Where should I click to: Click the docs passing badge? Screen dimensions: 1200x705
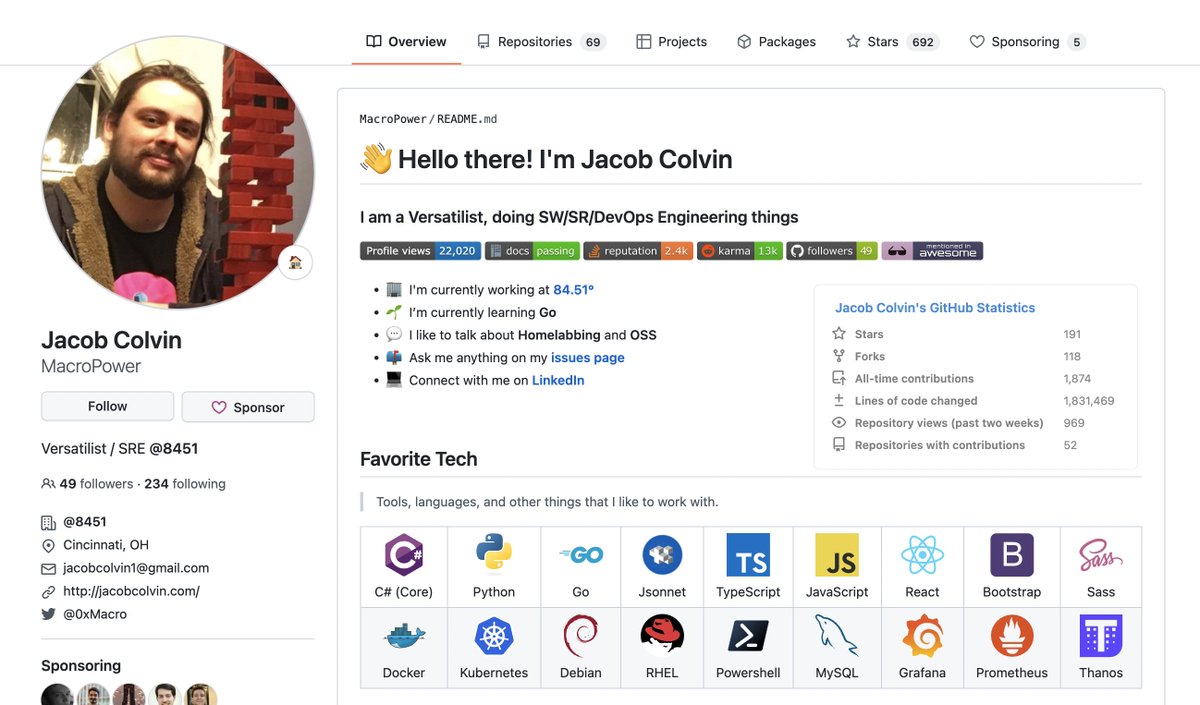coord(532,251)
